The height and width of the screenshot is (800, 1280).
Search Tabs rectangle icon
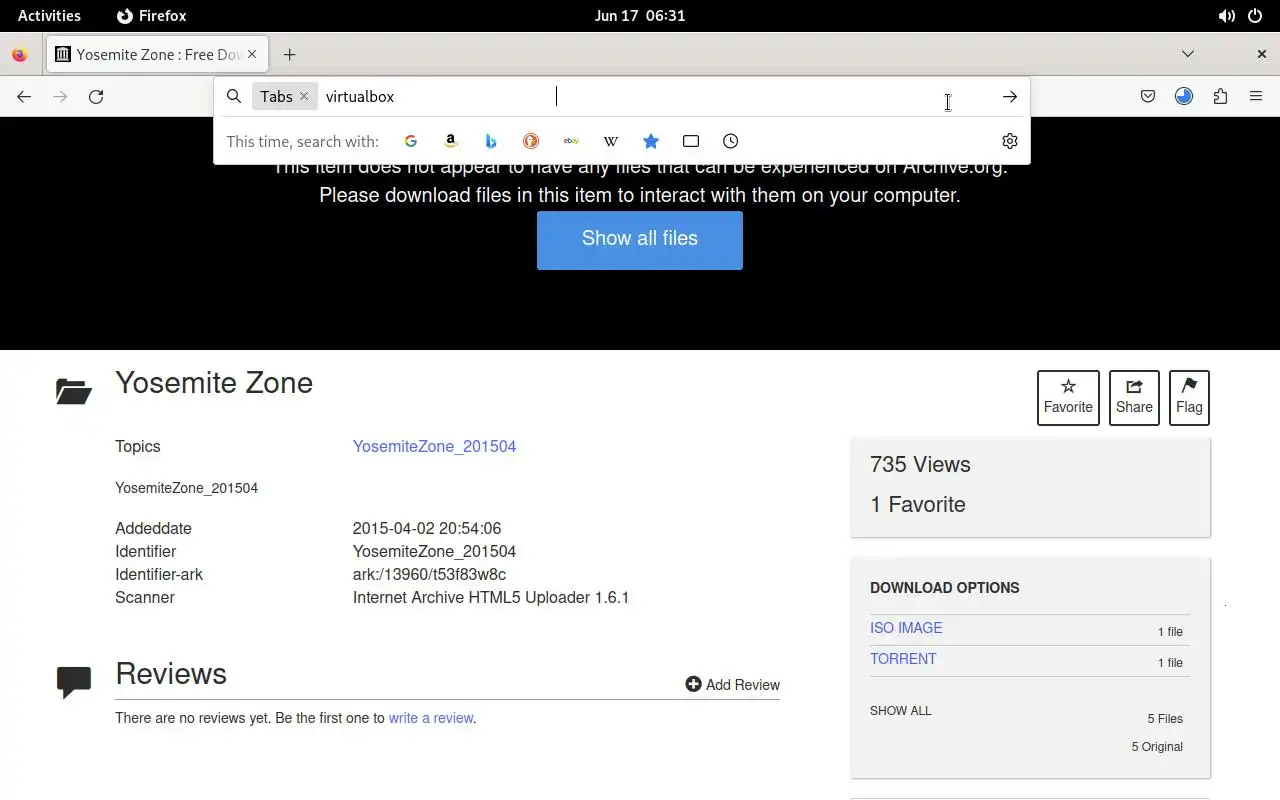click(691, 141)
